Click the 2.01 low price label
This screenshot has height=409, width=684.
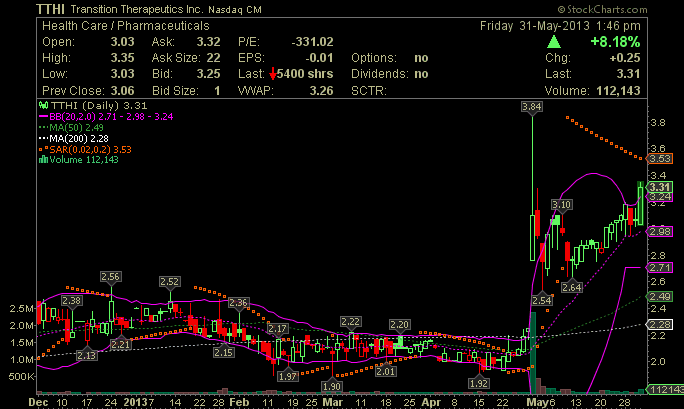pos(386,371)
